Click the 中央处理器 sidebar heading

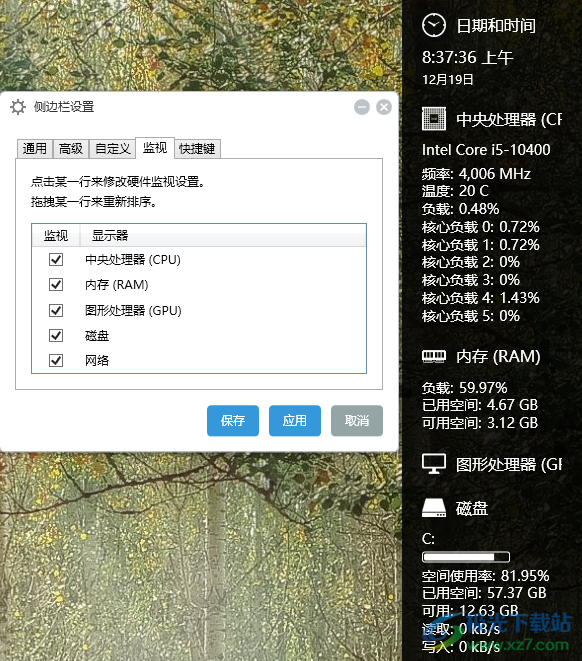[509, 119]
